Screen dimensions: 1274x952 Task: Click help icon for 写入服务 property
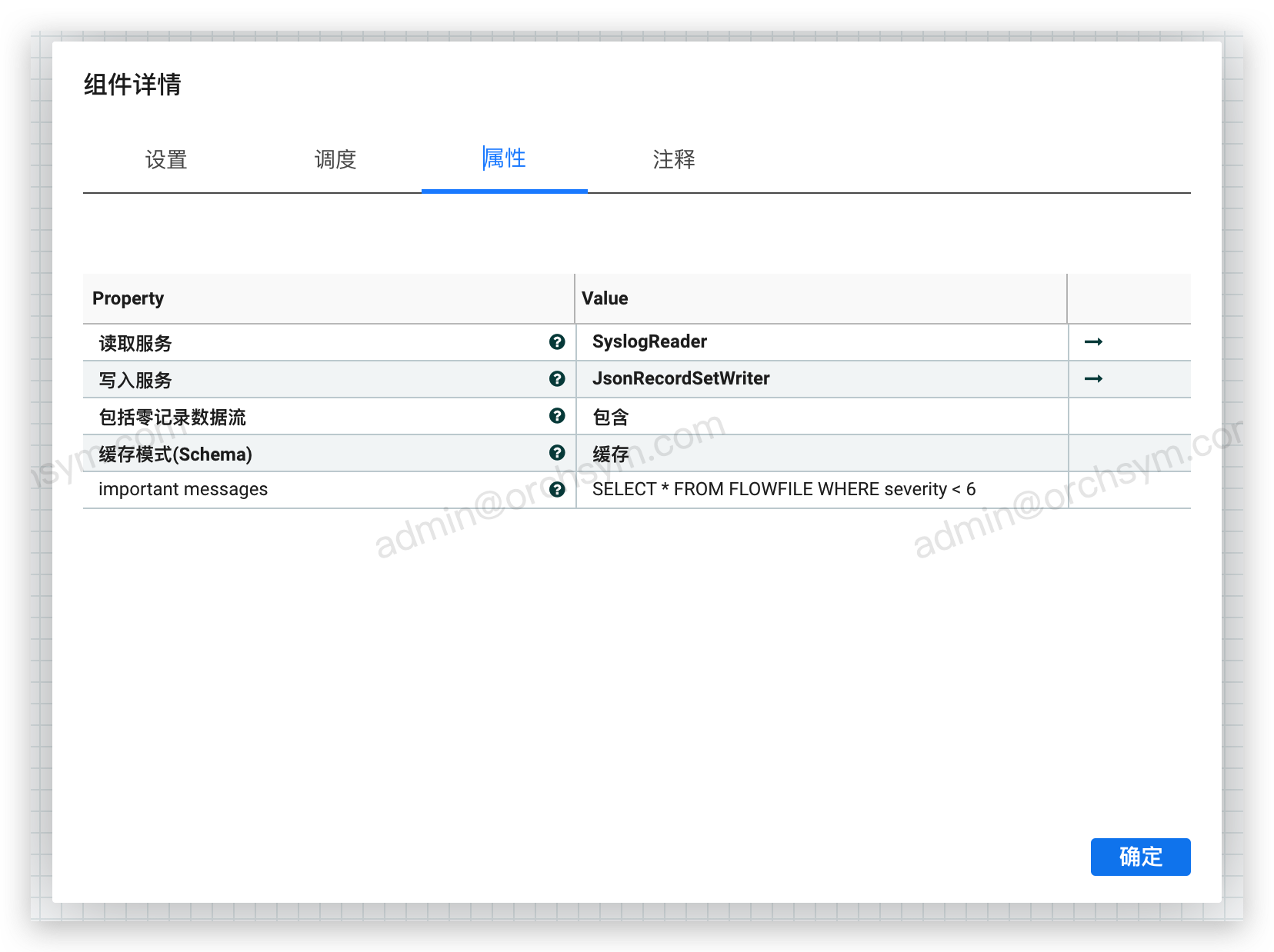point(557,379)
